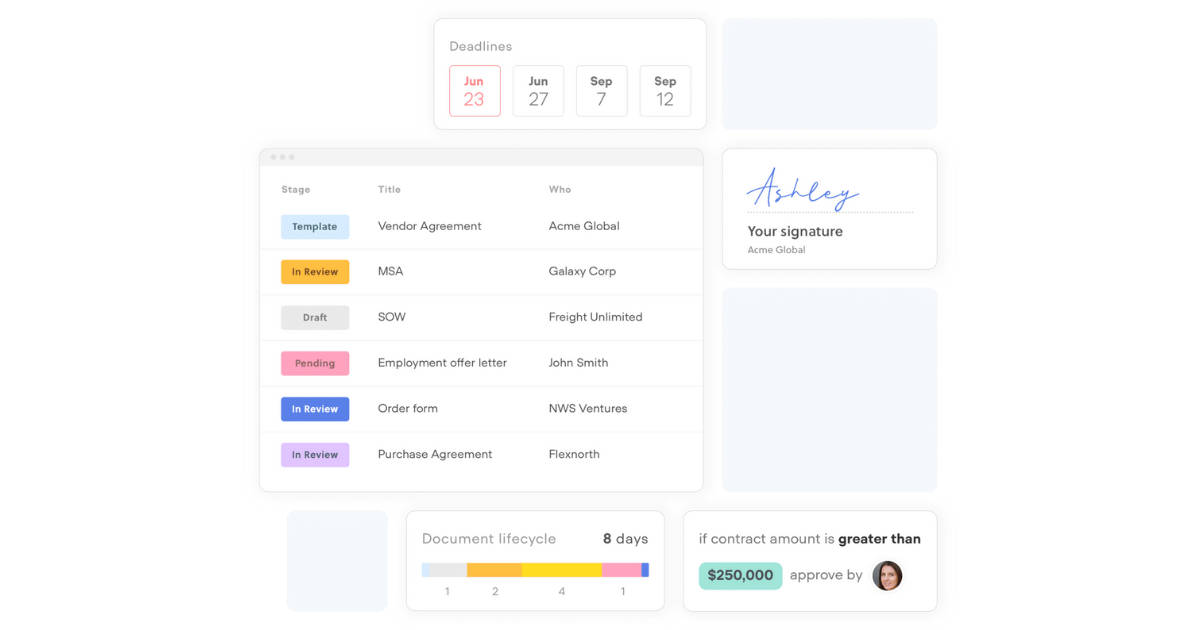This screenshot has width=1200, height=630.
Task: Click the orange In Review badge beside MSA
Action: pos(315,271)
